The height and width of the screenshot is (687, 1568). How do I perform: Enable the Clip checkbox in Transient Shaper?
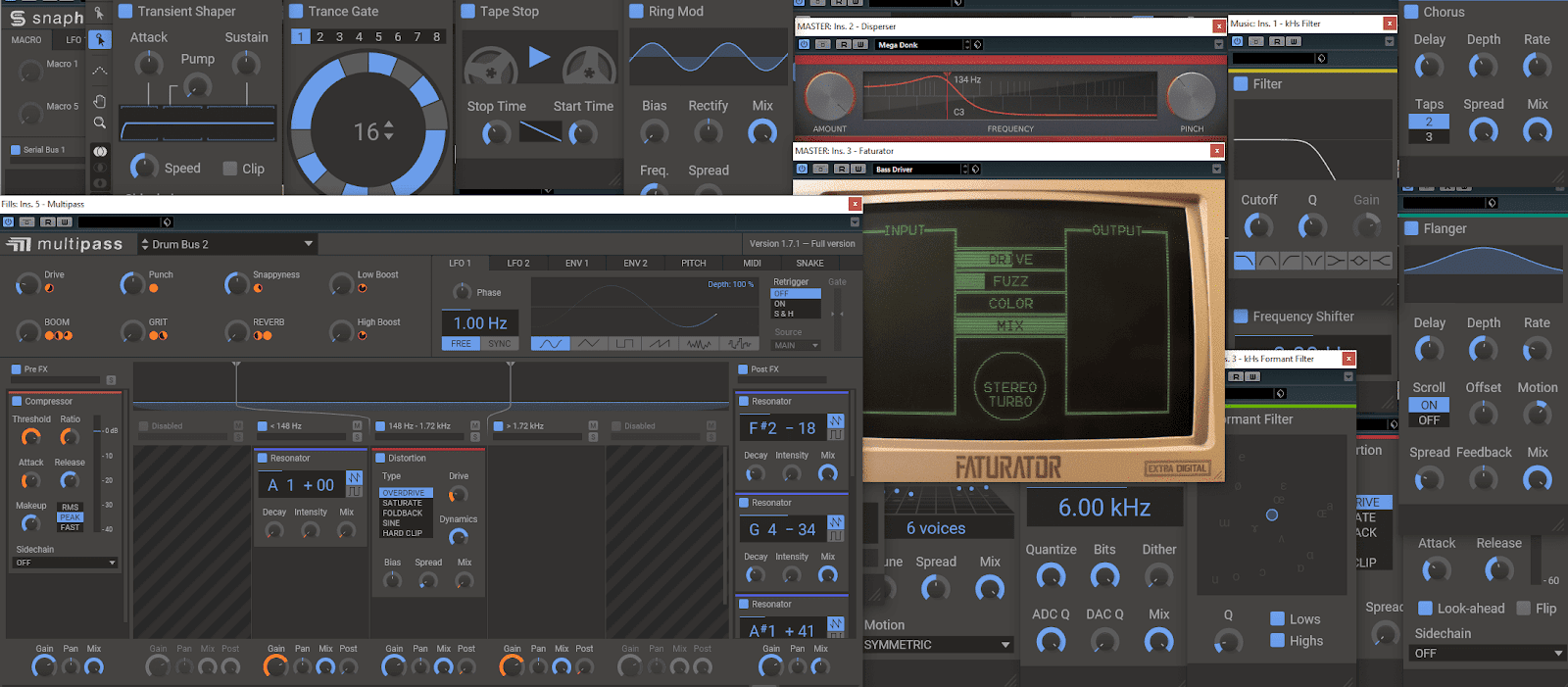pos(229,169)
